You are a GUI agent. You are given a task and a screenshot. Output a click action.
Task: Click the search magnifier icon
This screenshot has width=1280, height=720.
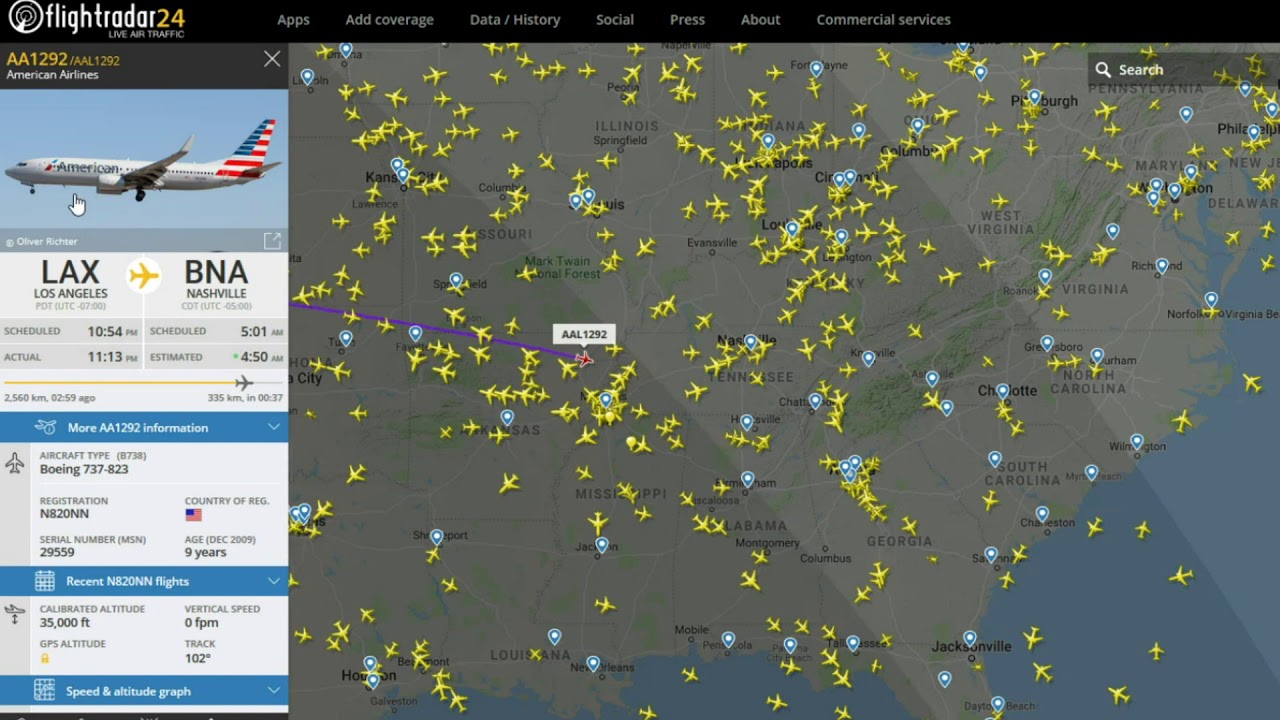[x=1103, y=70]
